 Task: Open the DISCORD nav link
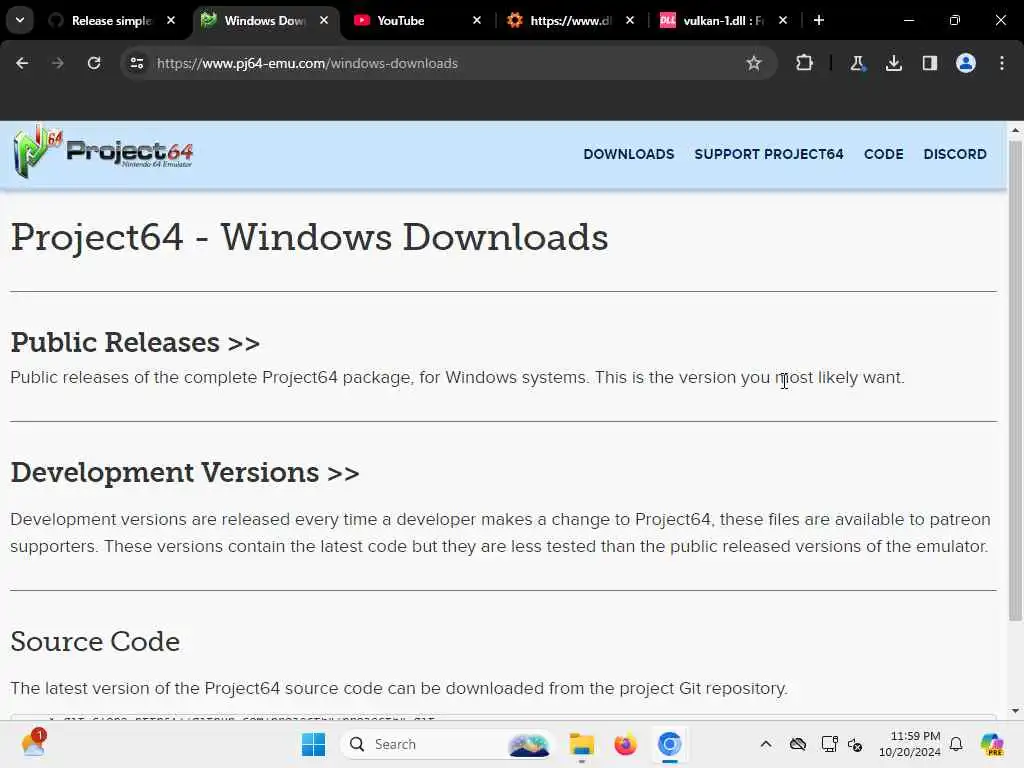955,154
